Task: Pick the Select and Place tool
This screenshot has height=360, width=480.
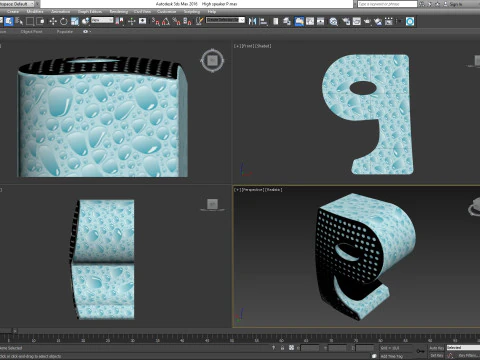Action: coord(85,21)
